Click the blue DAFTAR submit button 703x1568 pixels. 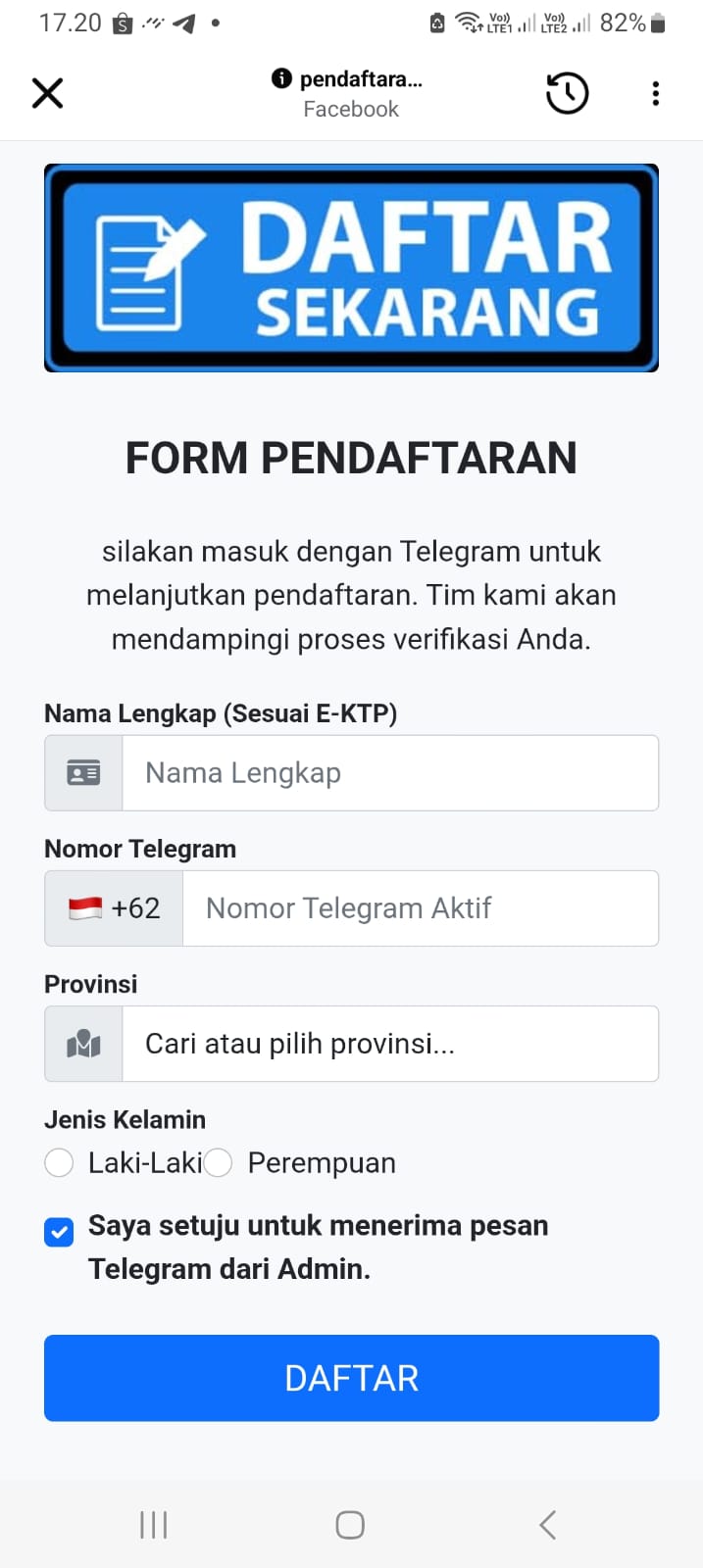tap(351, 1378)
